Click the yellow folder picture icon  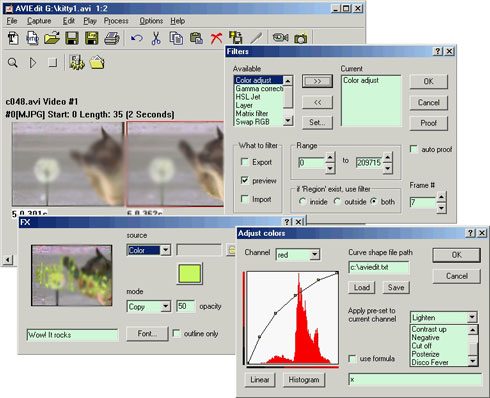click(x=97, y=63)
